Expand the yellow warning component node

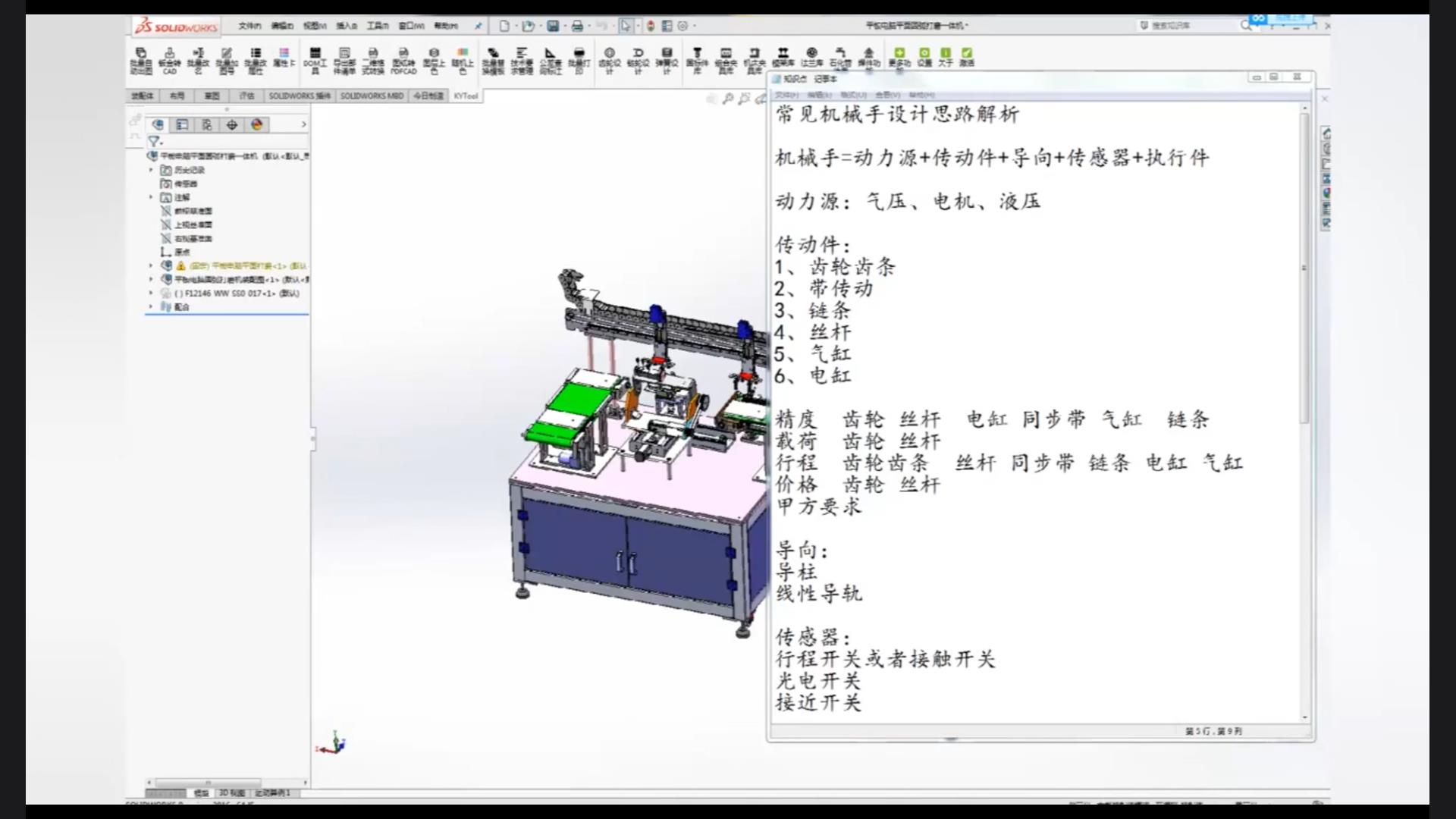click(x=151, y=265)
